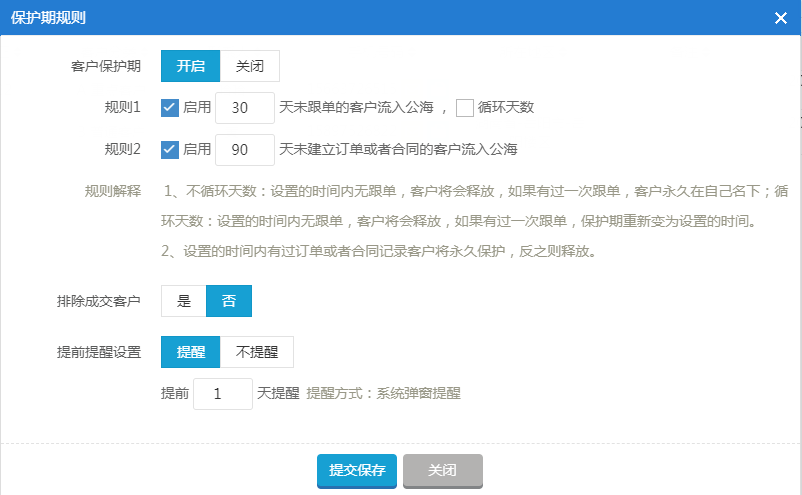
Task: Toggle the 规则2 启用 checkbox
Action: tap(170, 150)
